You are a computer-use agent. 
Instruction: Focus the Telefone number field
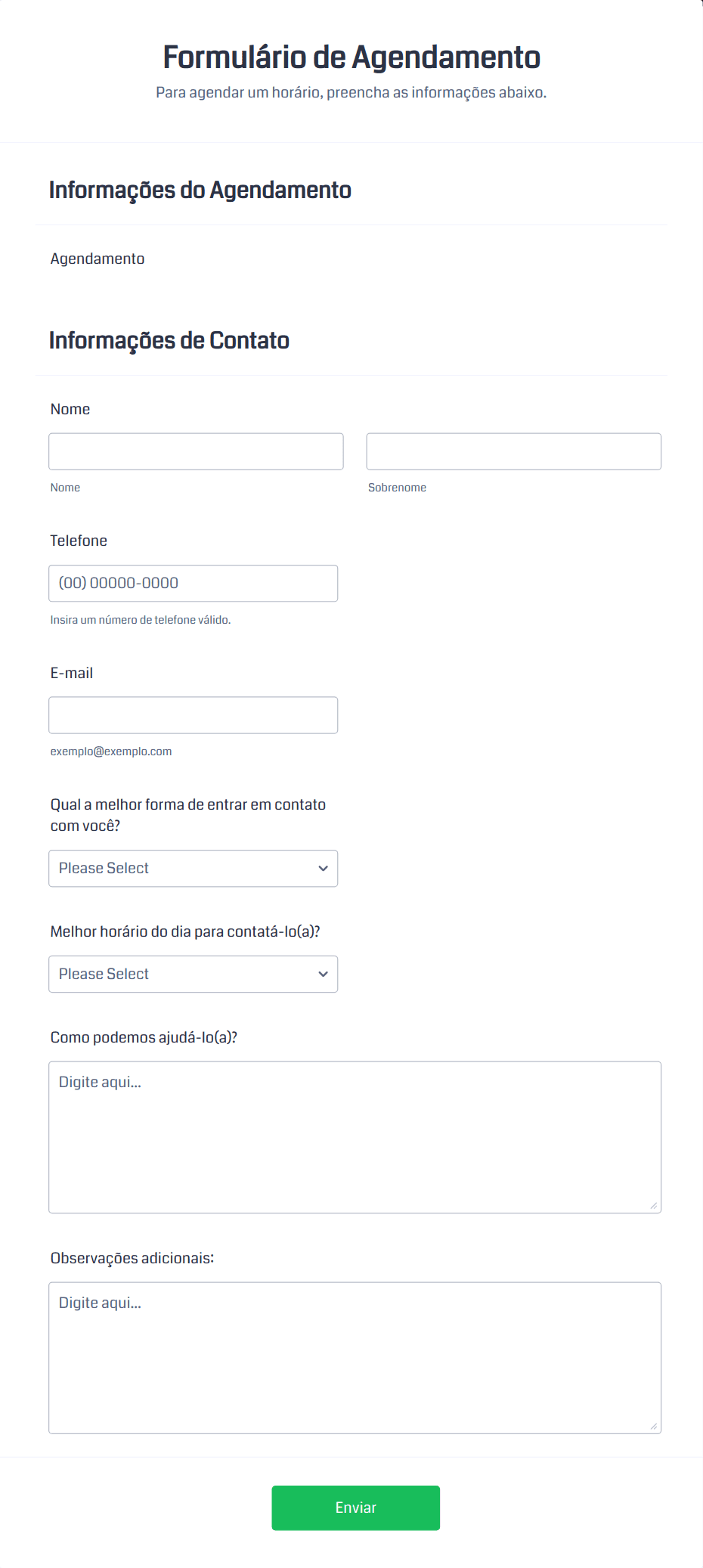193,583
